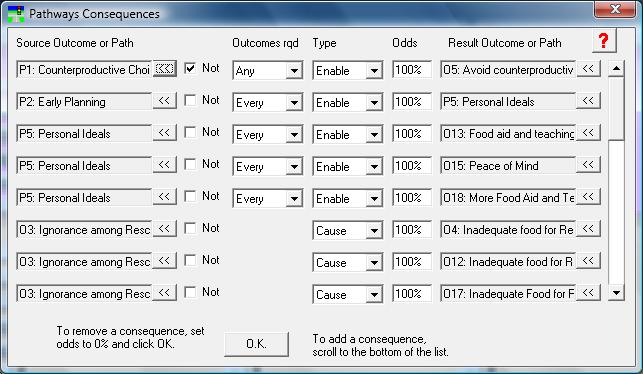The image size is (643, 374).
Task: Click the << picker beside O17: Inadequate Food result
Action: click(x=588, y=292)
